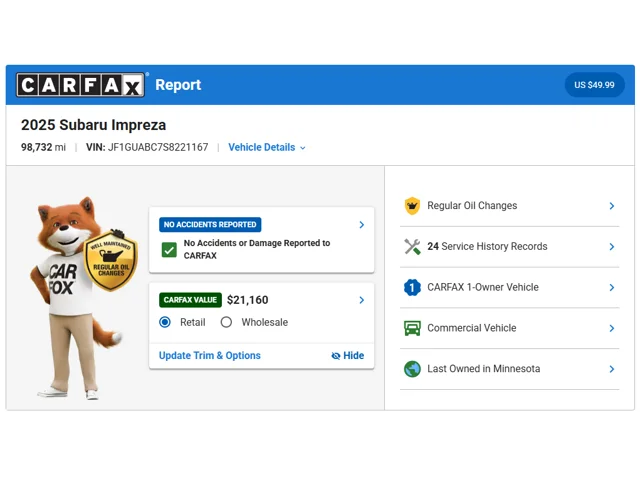Expand Commercial Vehicle chevron

(x=611, y=328)
